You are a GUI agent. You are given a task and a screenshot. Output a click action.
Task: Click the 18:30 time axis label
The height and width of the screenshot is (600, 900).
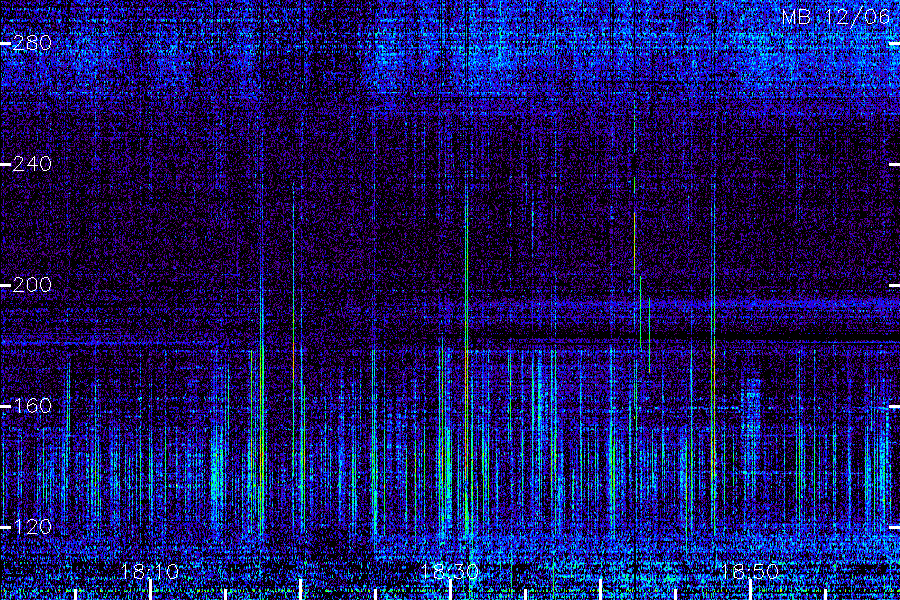[x=450, y=571]
